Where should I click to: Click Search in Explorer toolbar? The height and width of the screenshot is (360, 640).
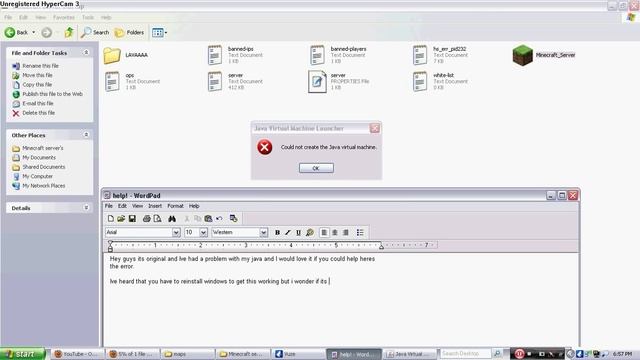[x=95, y=32]
